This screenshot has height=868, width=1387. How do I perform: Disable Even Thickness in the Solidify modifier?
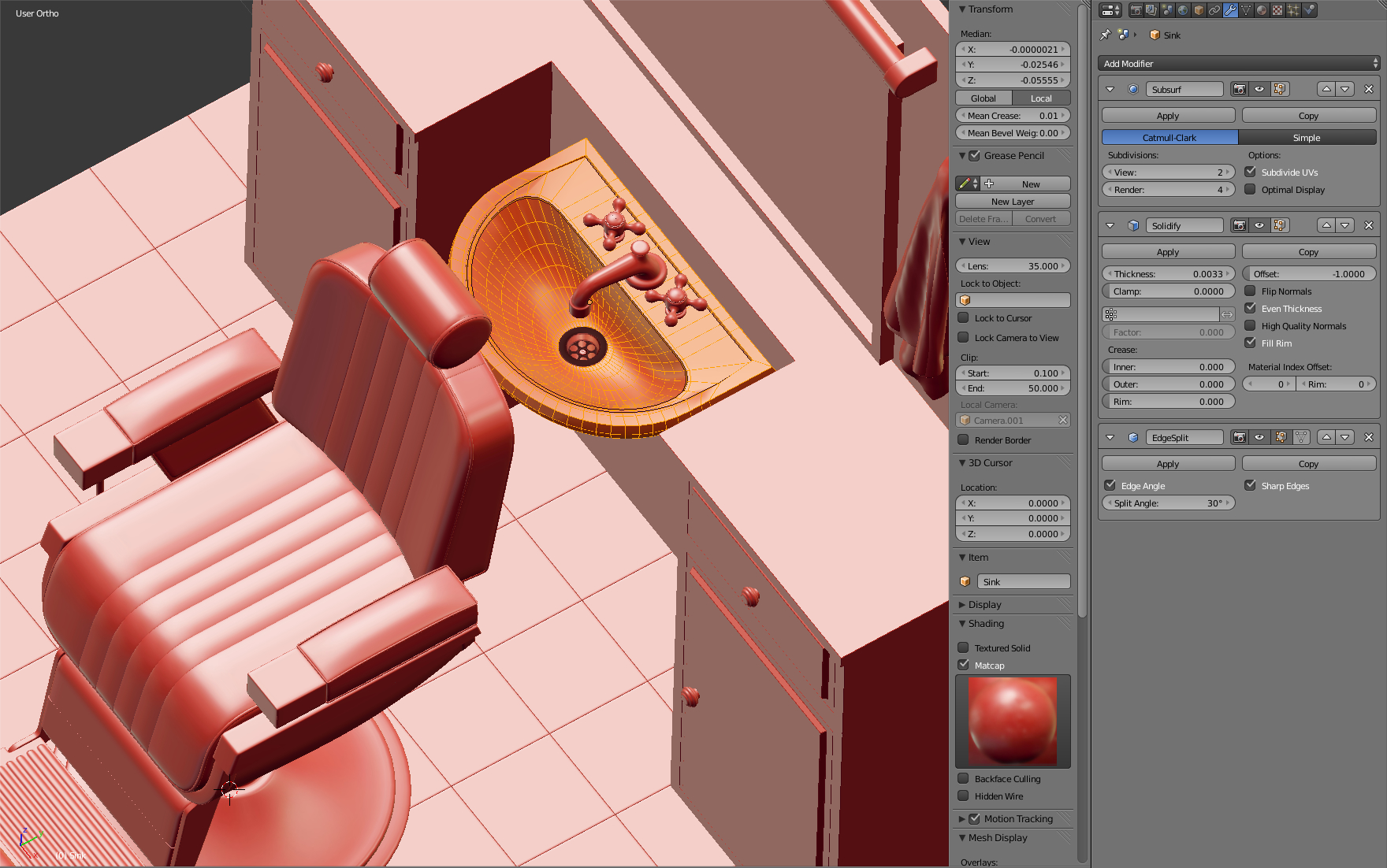pos(1251,308)
